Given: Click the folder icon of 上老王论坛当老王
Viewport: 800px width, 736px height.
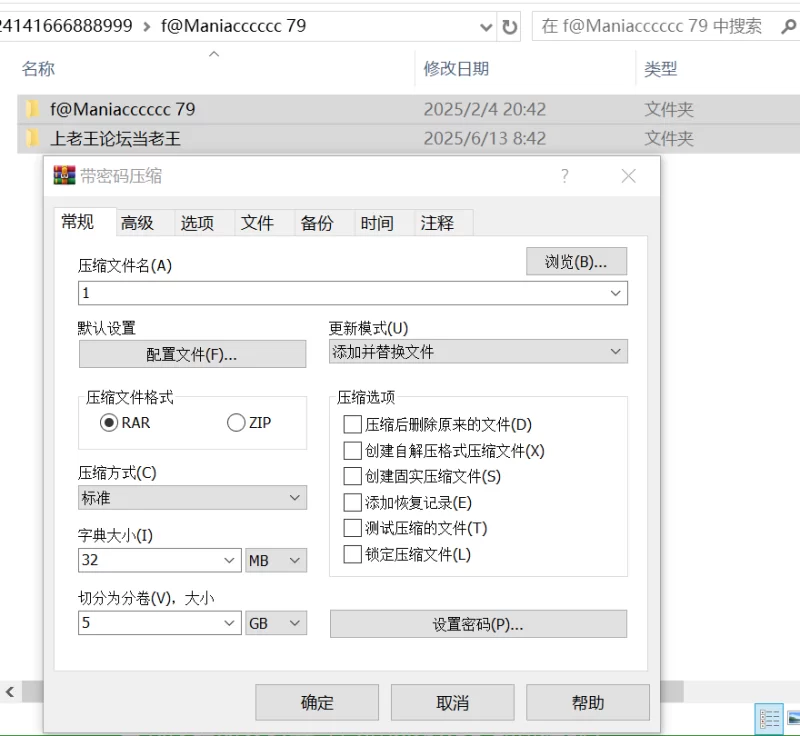Looking at the screenshot, I should coord(32,138).
